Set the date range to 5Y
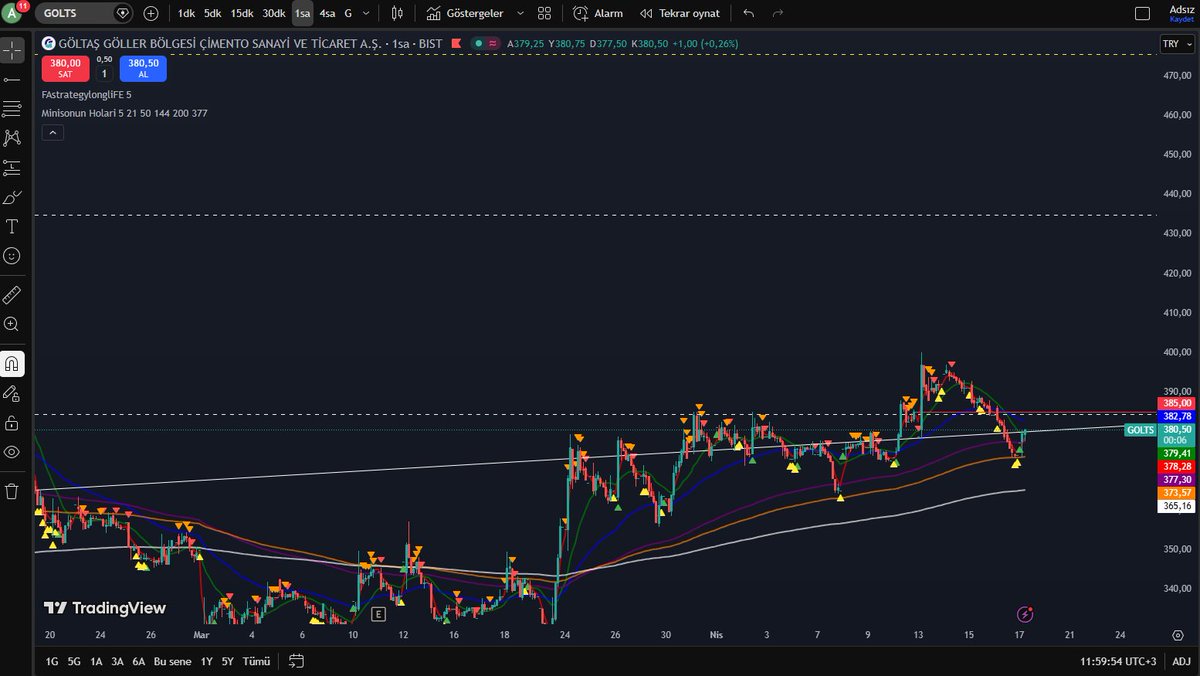The image size is (1200, 676). coord(228,661)
